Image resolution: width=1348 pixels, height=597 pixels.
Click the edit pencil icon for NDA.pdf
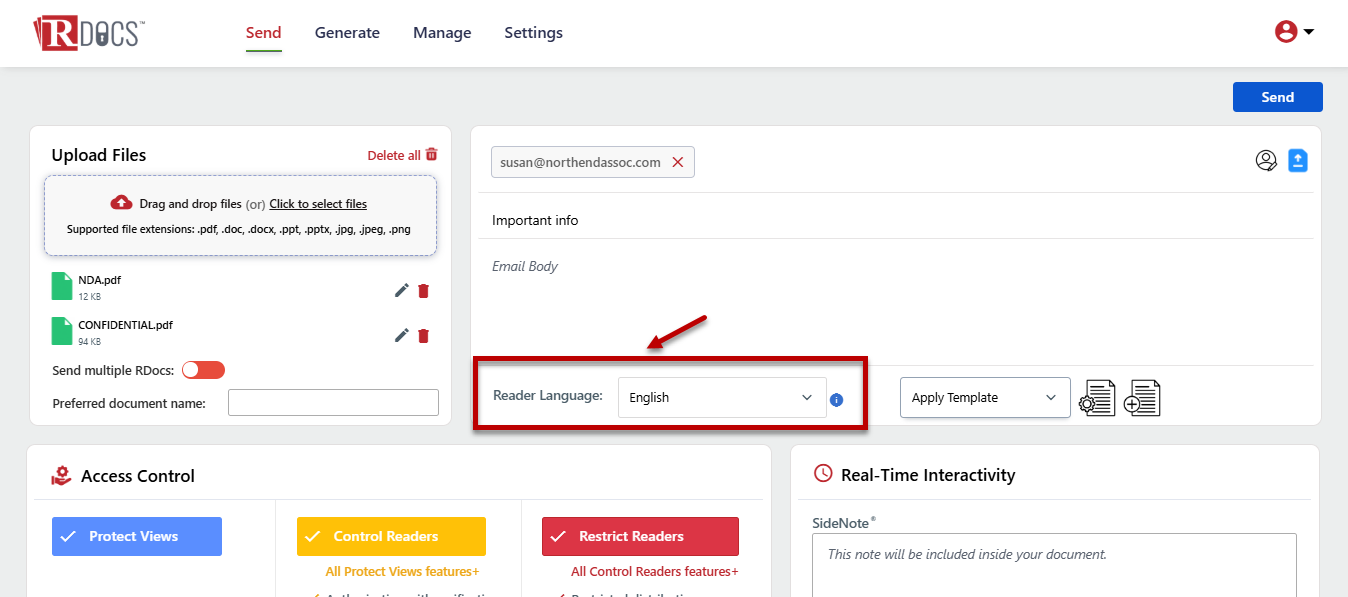401,290
